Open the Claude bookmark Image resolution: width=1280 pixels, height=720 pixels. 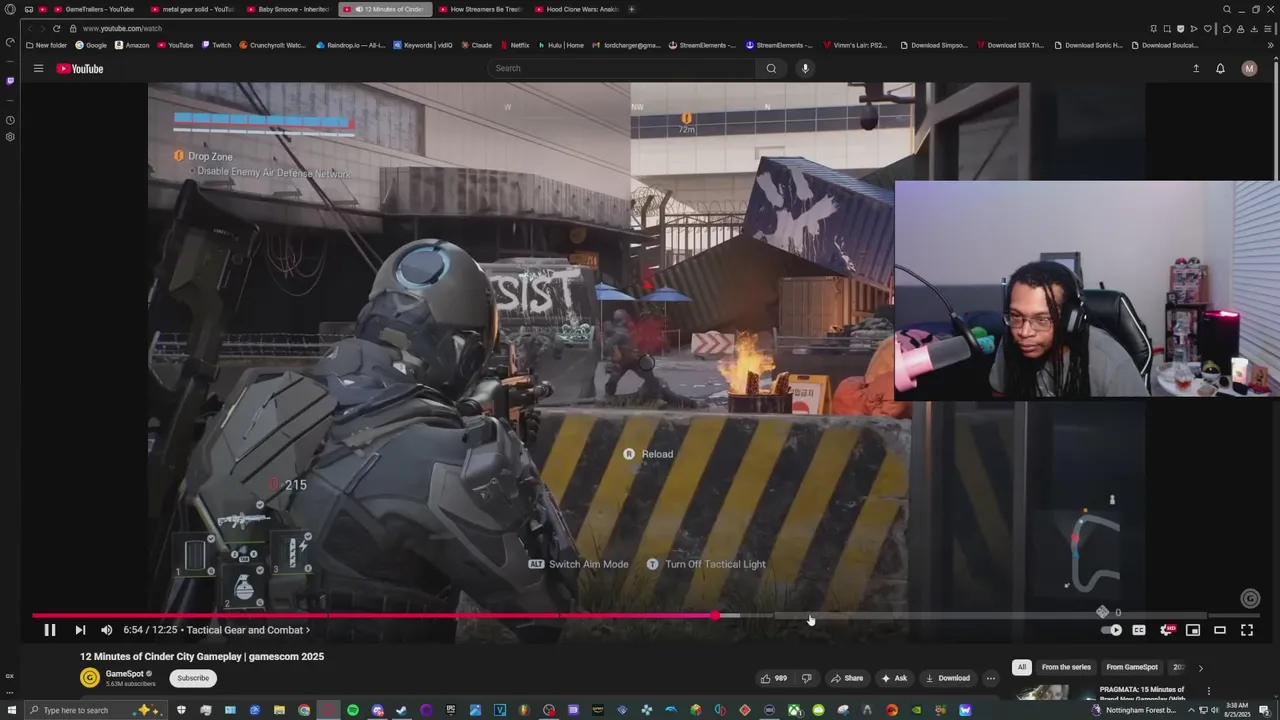(x=476, y=45)
